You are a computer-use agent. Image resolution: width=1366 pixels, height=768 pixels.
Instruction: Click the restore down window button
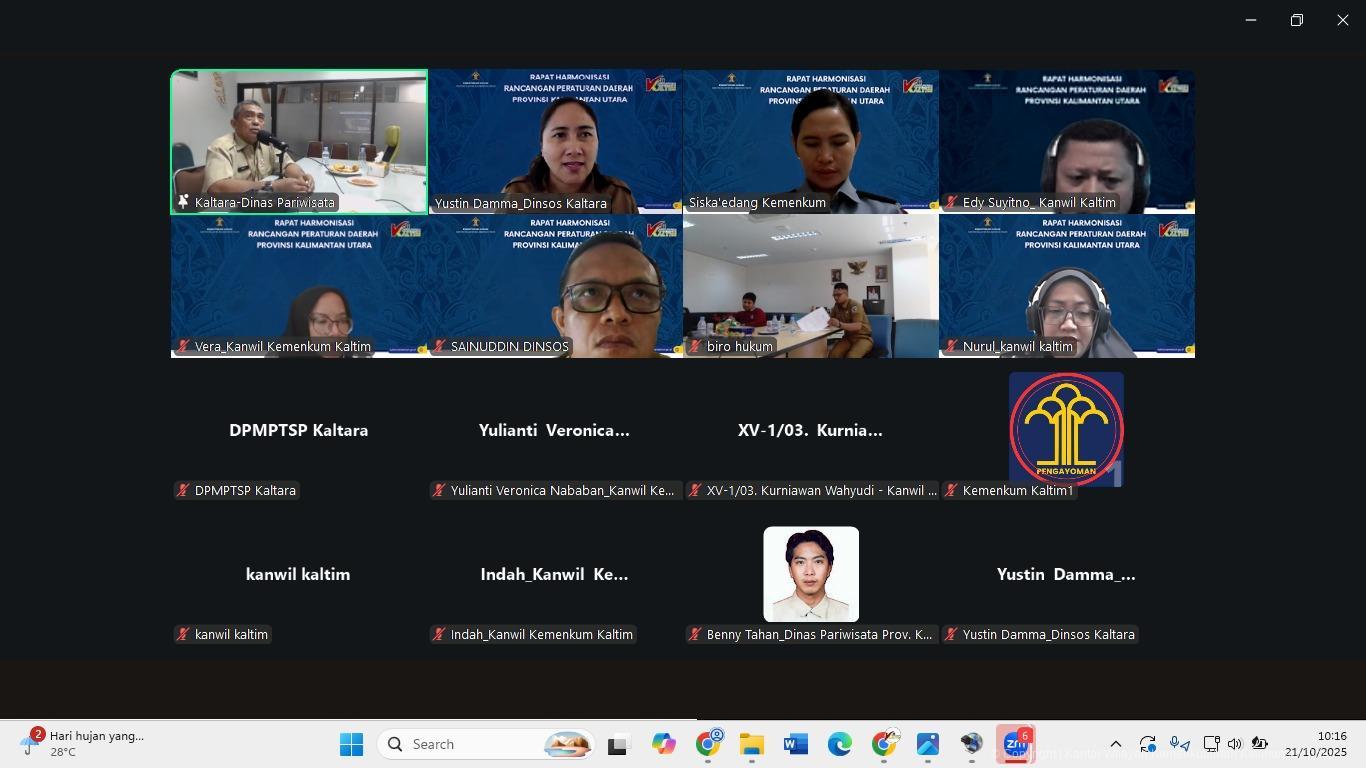point(1297,20)
